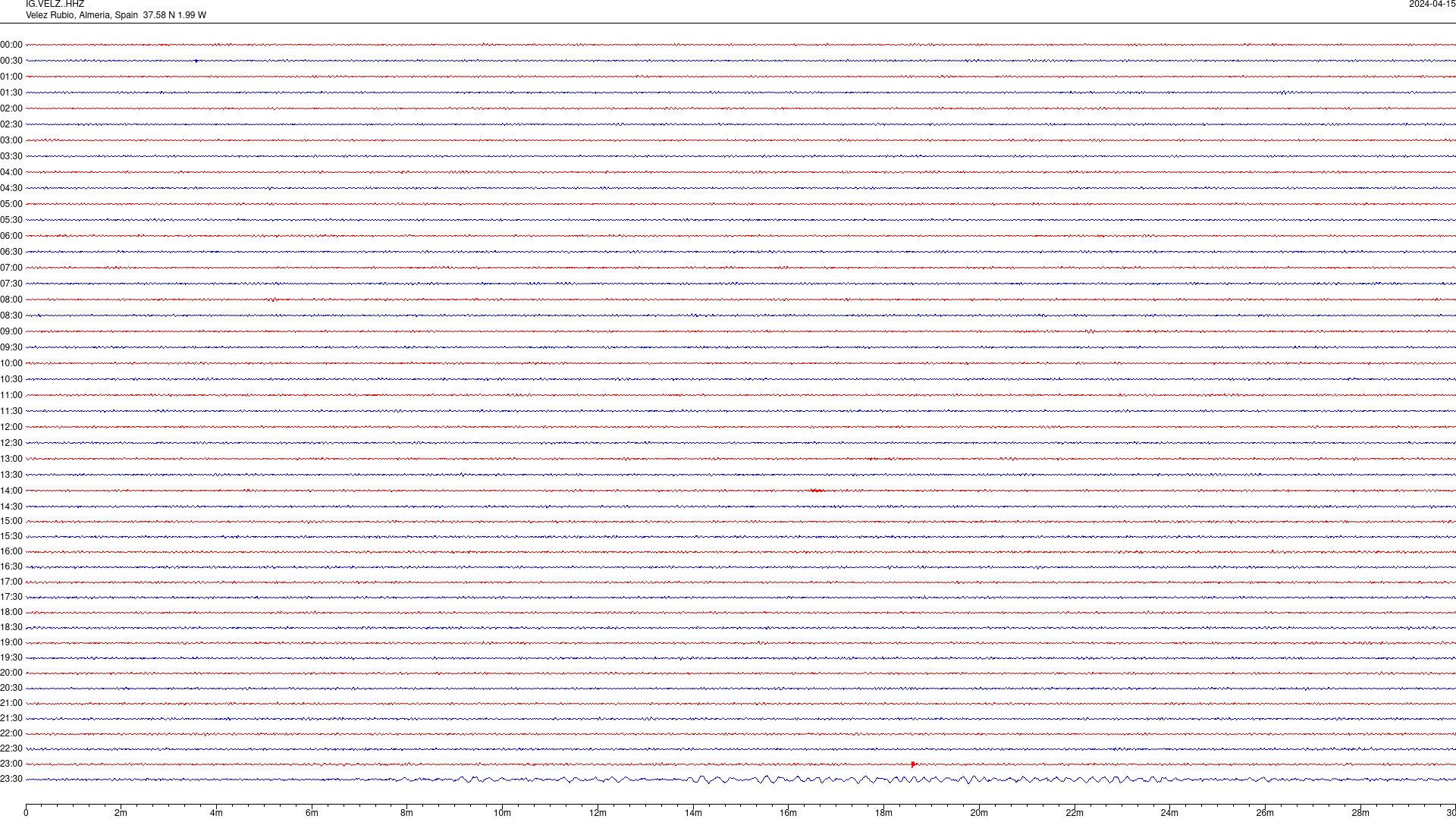Select the 22:00 trace time label
This screenshot has width=1456, height=819.
(x=11, y=733)
